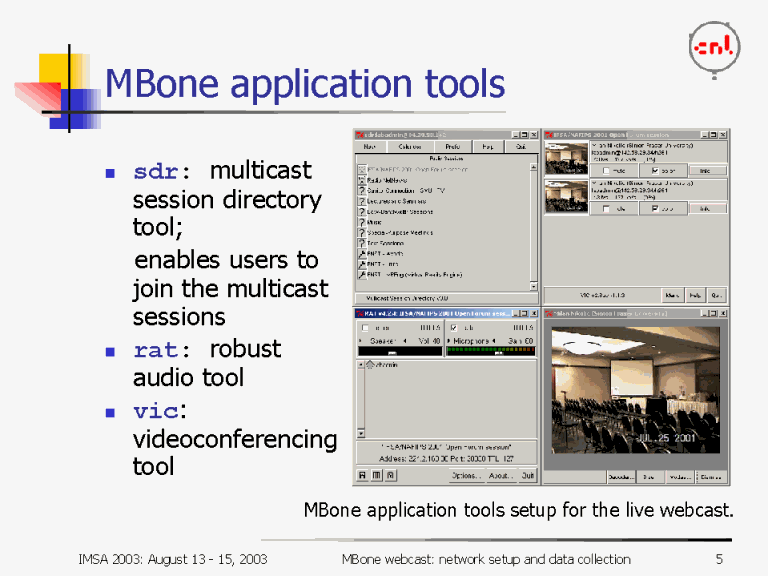Click the arrow left of the Microphone label
The height and width of the screenshot is (576, 768).
[449, 340]
